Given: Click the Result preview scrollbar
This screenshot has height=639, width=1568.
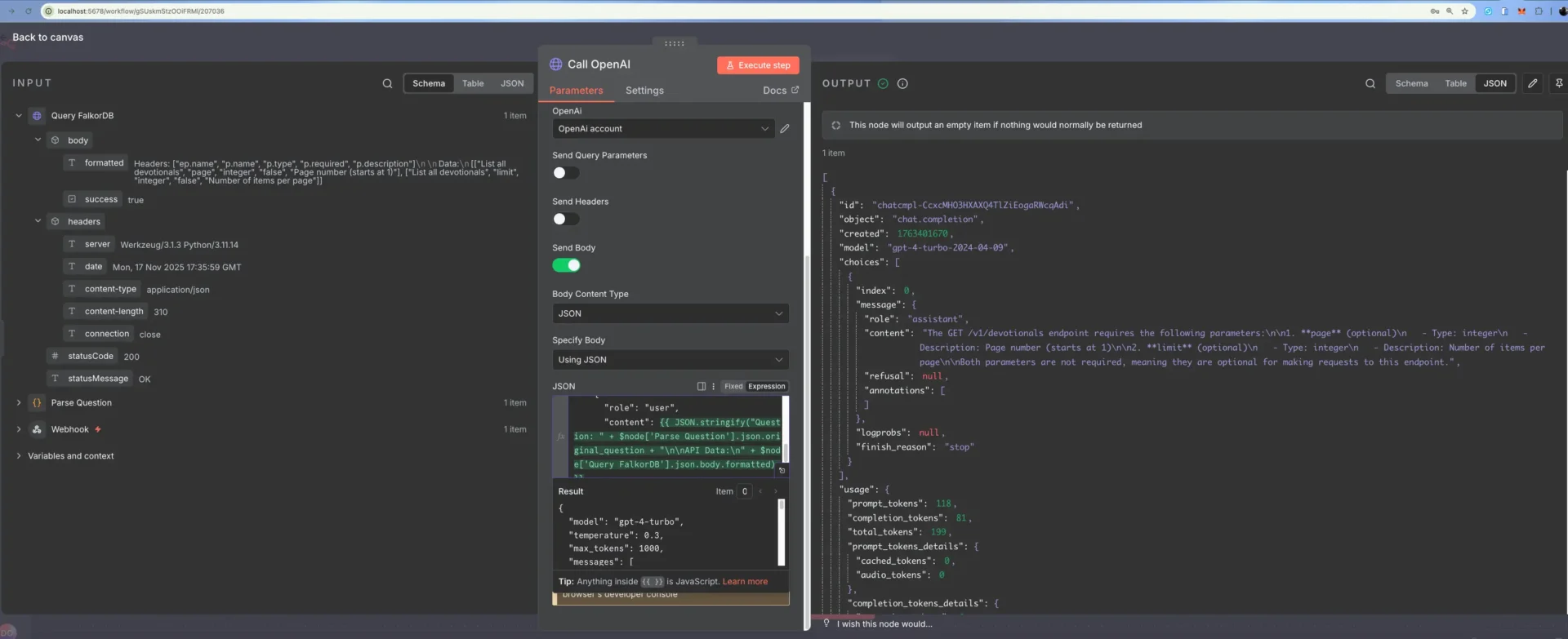Looking at the screenshot, I should pos(782,532).
